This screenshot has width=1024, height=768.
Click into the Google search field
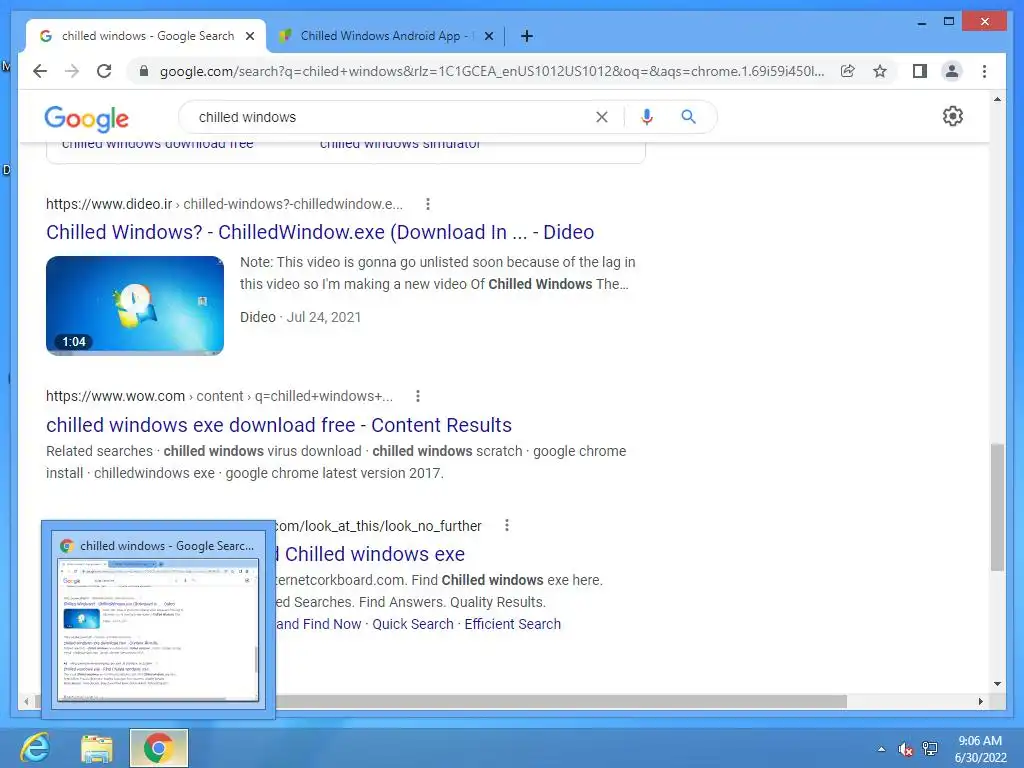tap(392, 117)
